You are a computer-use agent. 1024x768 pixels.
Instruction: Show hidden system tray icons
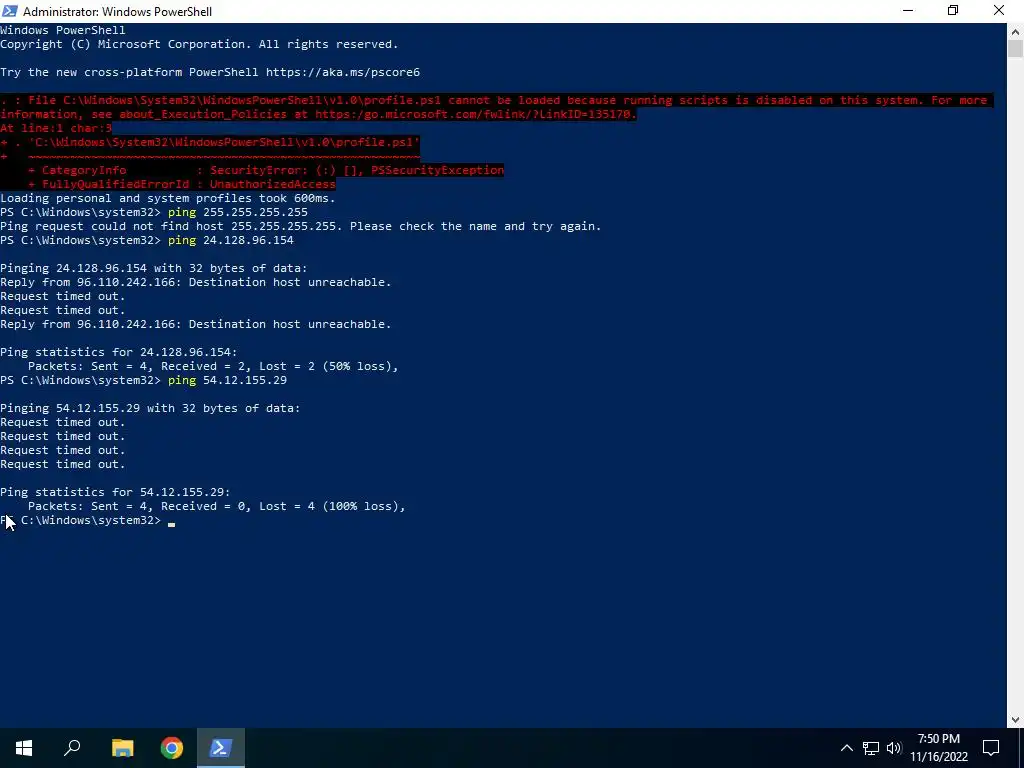pos(846,748)
